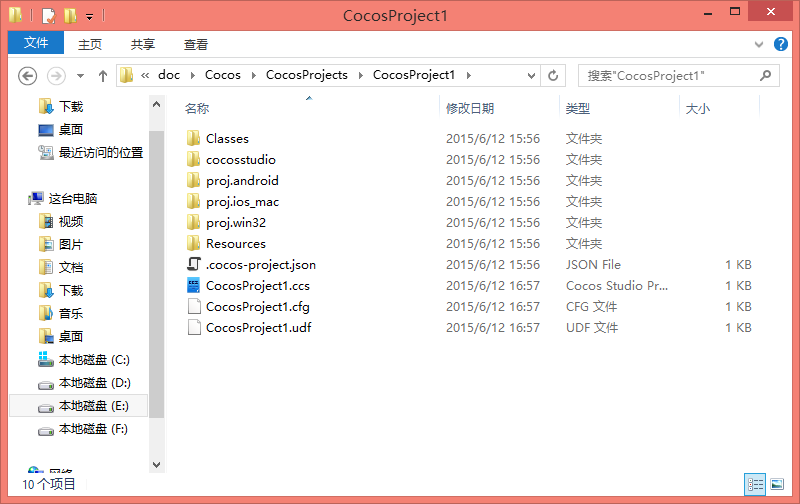This screenshot has width=800, height=504.
Task: Expand the ribbon chevron
Action: pos(759,44)
